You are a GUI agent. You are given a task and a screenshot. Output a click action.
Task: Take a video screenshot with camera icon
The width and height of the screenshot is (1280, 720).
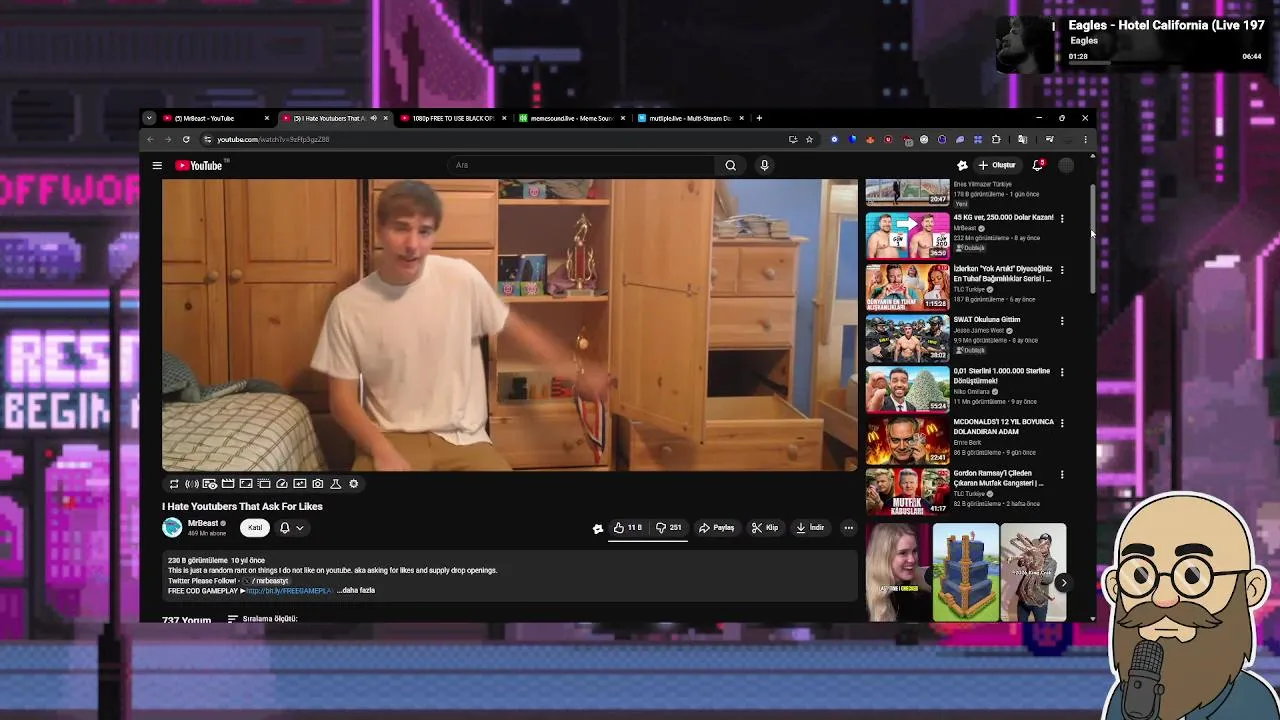pyautogui.click(x=318, y=484)
